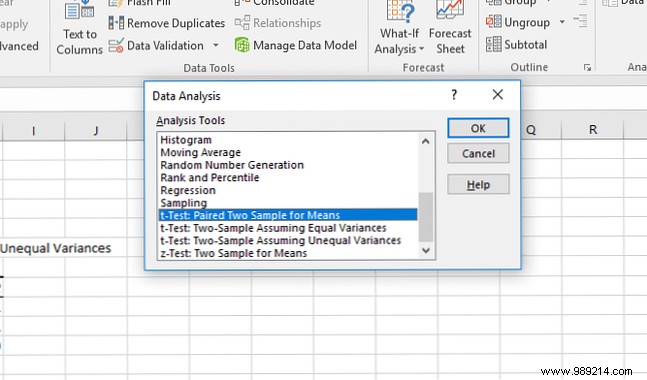Image resolution: width=647 pixels, height=380 pixels.
Task: Expand the Data Validation dropdown arrow
Action: coord(216,45)
